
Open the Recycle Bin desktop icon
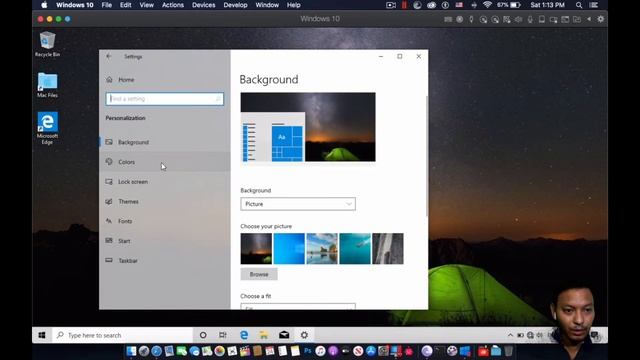pyautogui.click(x=47, y=44)
